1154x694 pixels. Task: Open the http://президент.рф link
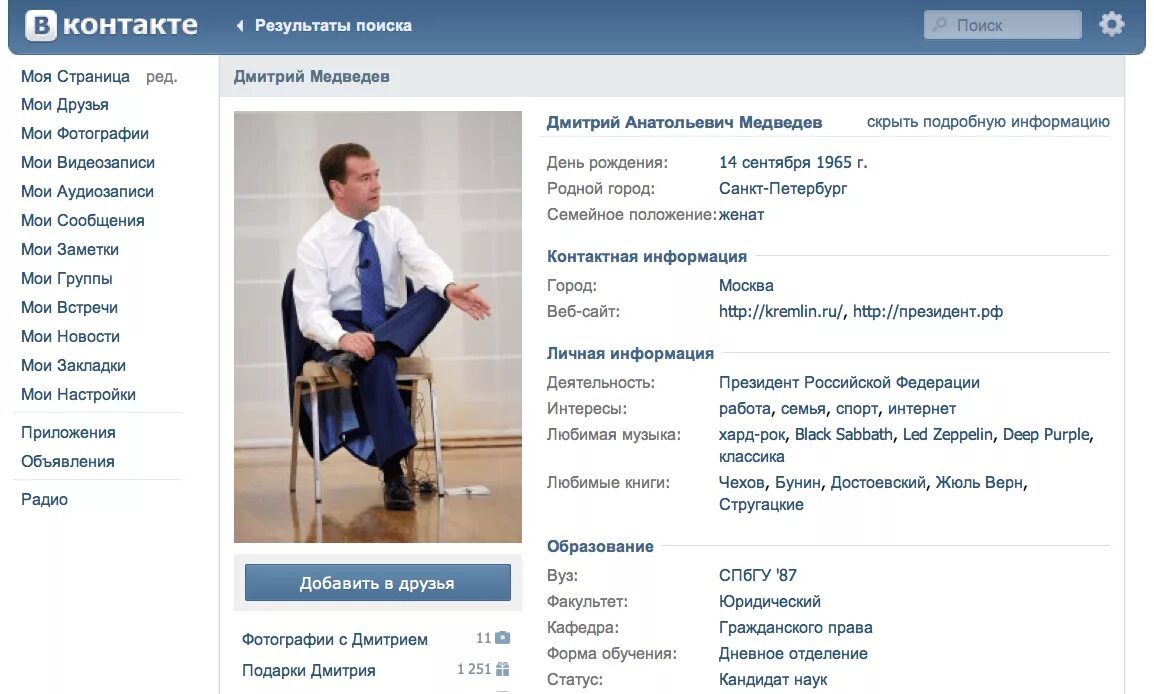(927, 311)
